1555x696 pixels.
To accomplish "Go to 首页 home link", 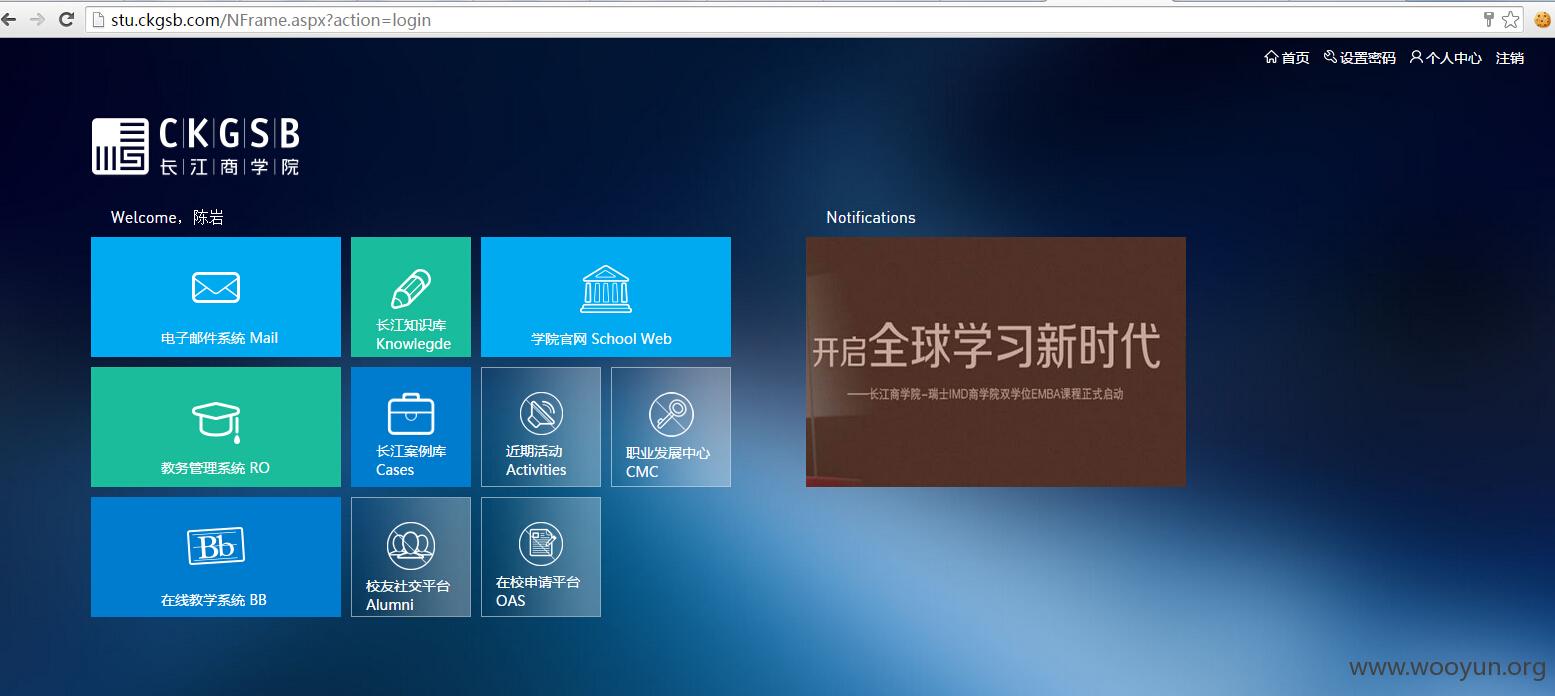I will click(1295, 58).
